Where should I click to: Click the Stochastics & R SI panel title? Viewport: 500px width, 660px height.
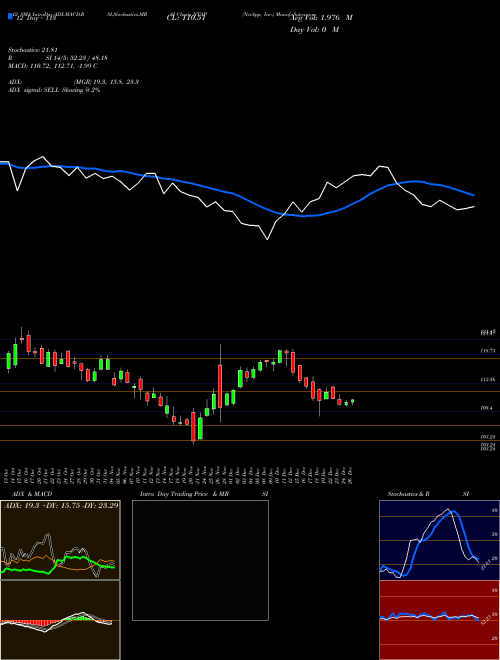pyautogui.click(x=428, y=494)
